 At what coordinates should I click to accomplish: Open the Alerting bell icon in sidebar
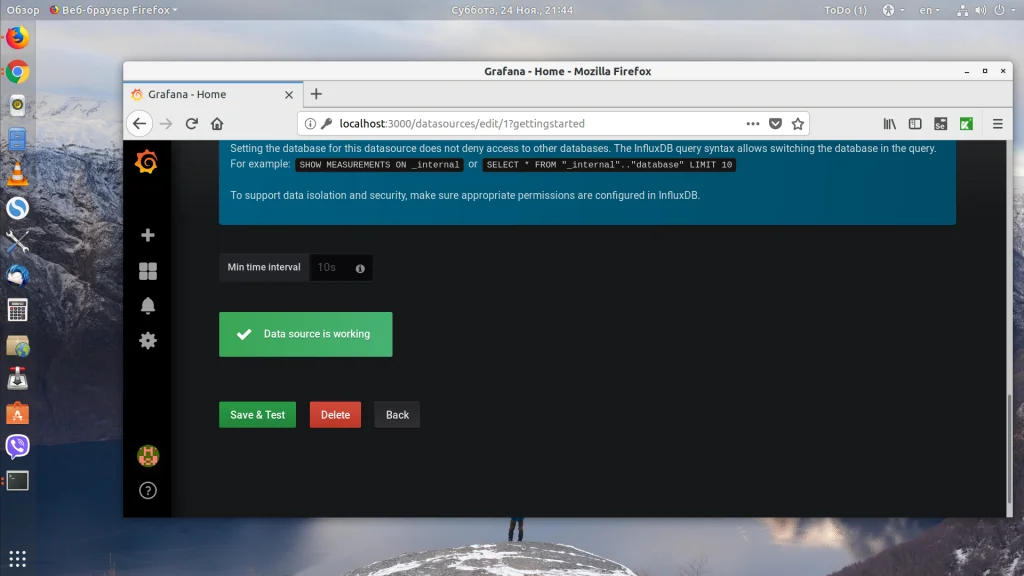coord(148,306)
